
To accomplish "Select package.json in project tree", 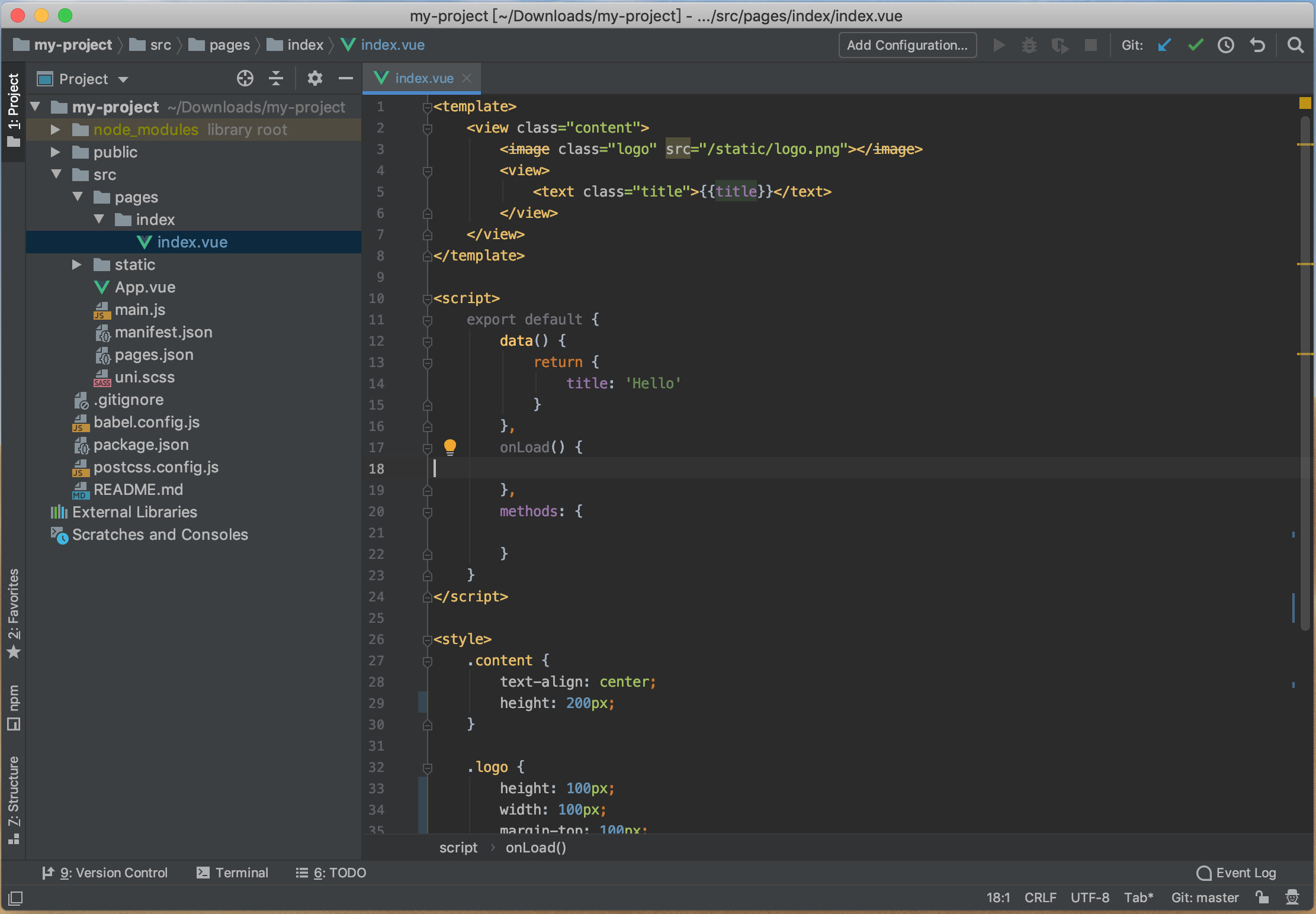I will pyautogui.click(x=141, y=445).
